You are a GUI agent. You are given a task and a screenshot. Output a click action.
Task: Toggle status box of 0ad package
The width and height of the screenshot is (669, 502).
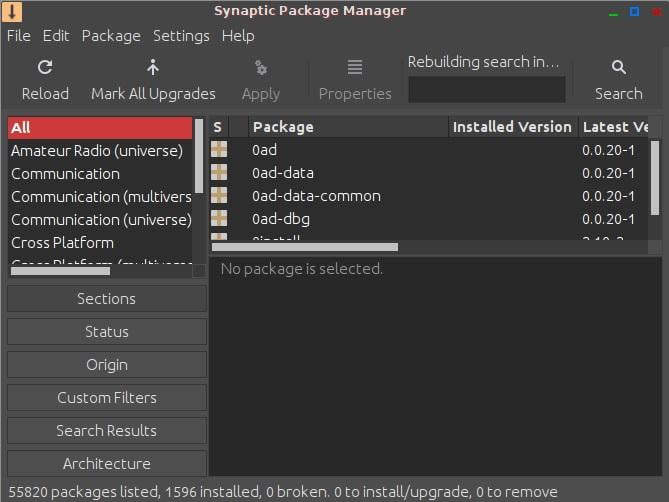point(219,150)
